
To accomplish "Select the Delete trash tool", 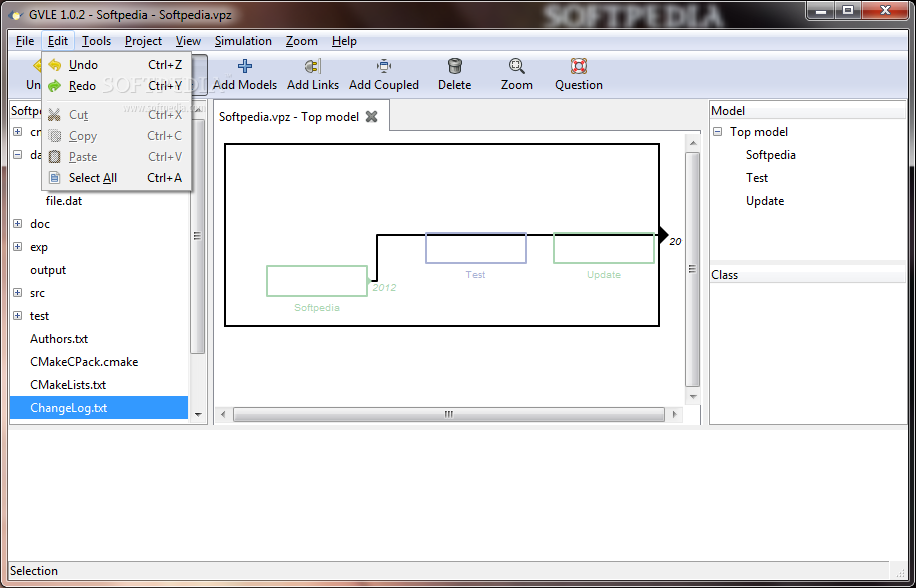I will (x=454, y=74).
